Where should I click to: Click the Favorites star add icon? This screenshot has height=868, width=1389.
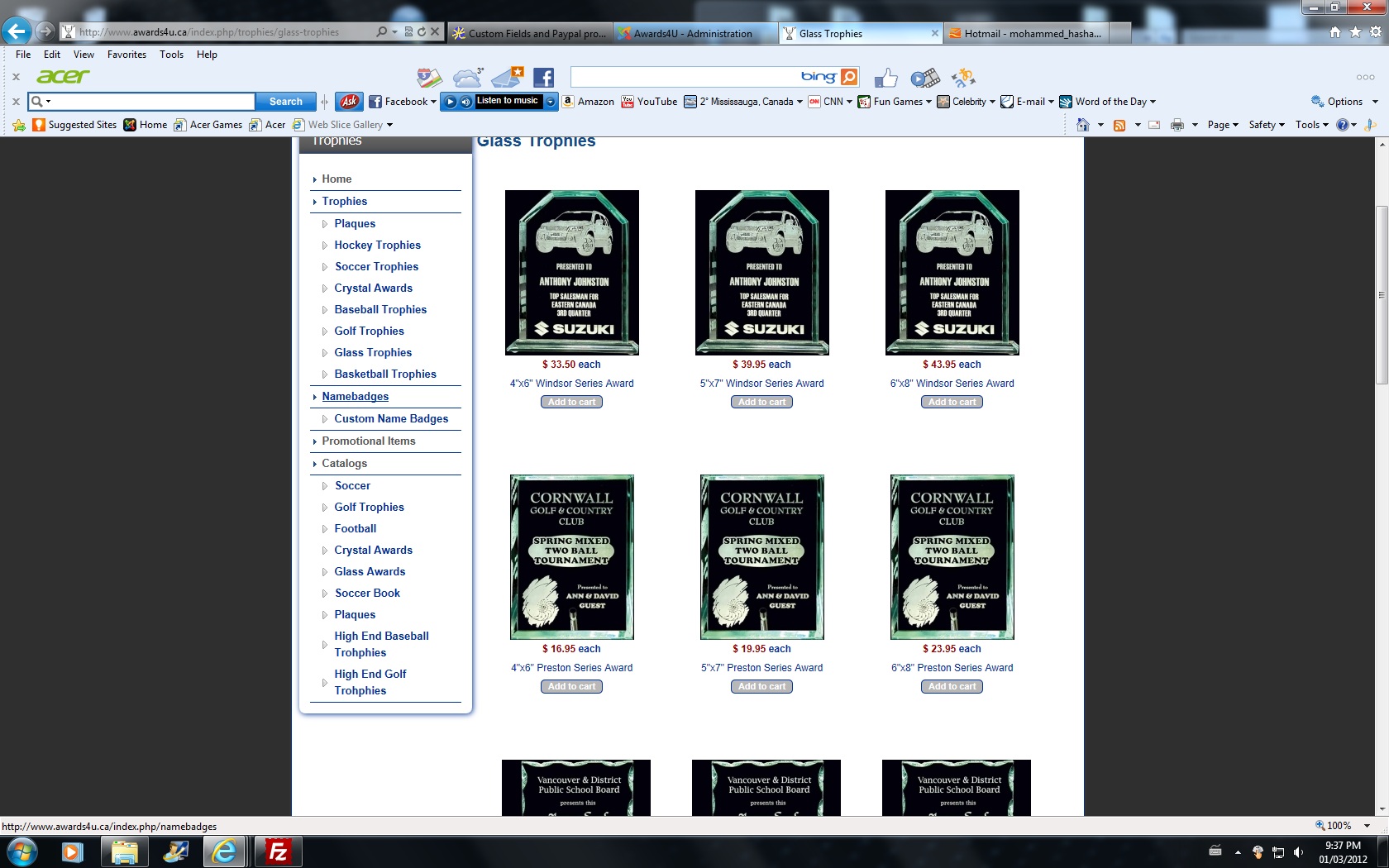[19, 125]
